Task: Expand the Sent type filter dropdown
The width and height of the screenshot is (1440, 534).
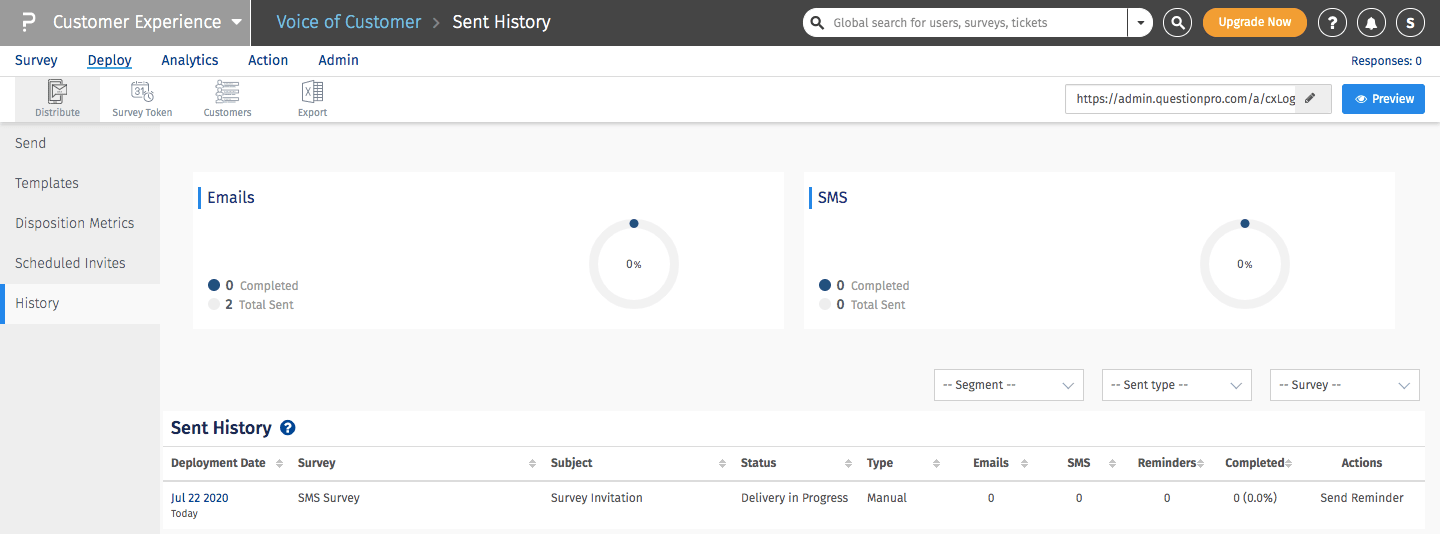Action: tap(1176, 385)
